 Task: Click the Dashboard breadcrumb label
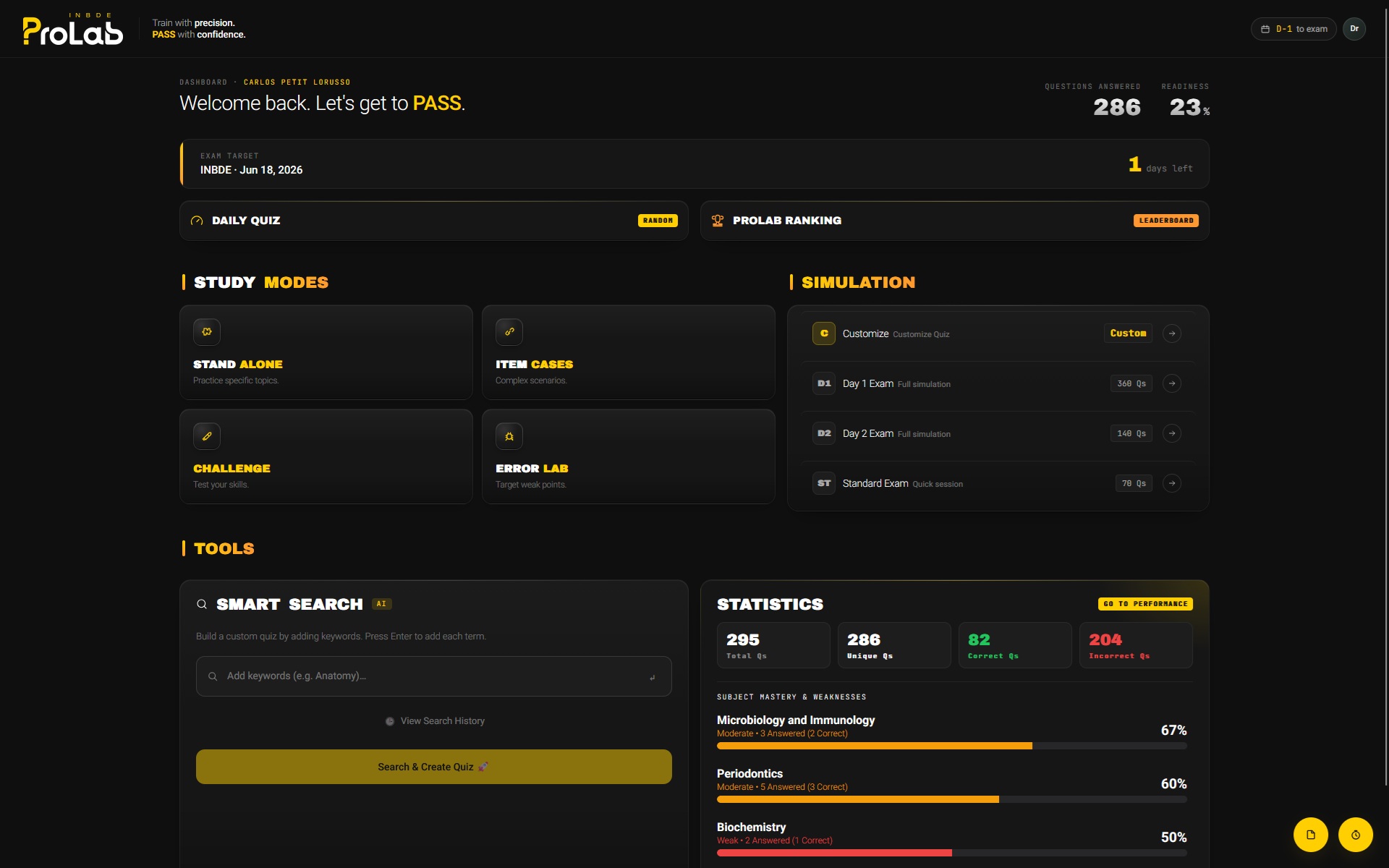(x=203, y=82)
